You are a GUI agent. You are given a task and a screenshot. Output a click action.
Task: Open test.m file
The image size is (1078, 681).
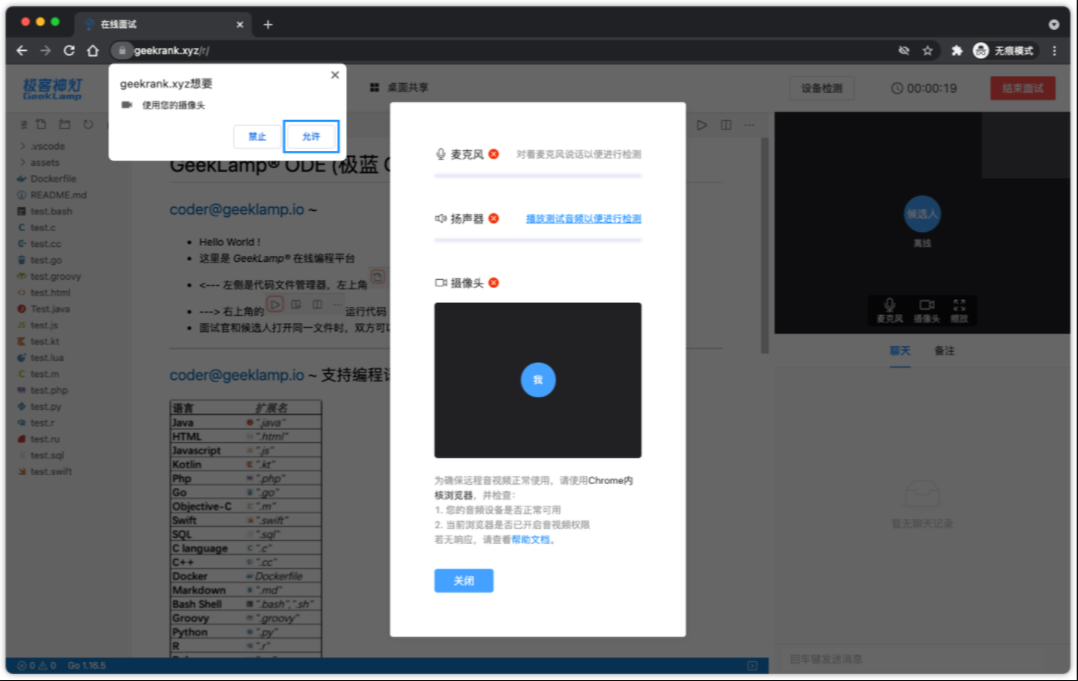44,374
